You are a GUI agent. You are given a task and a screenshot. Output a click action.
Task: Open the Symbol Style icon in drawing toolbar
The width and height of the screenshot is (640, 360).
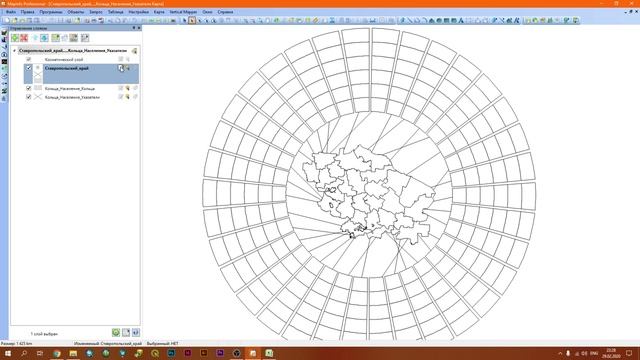click(495, 20)
